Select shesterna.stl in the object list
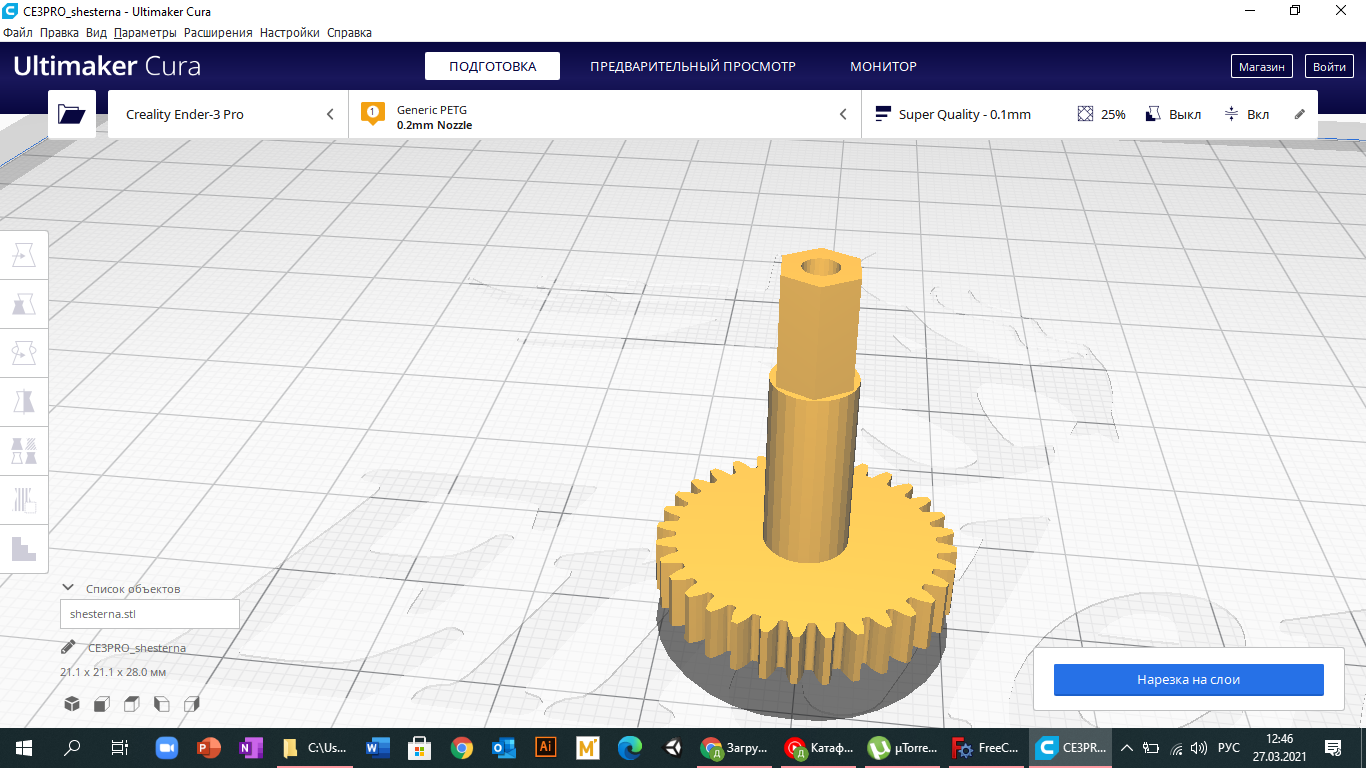 click(150, 614)
